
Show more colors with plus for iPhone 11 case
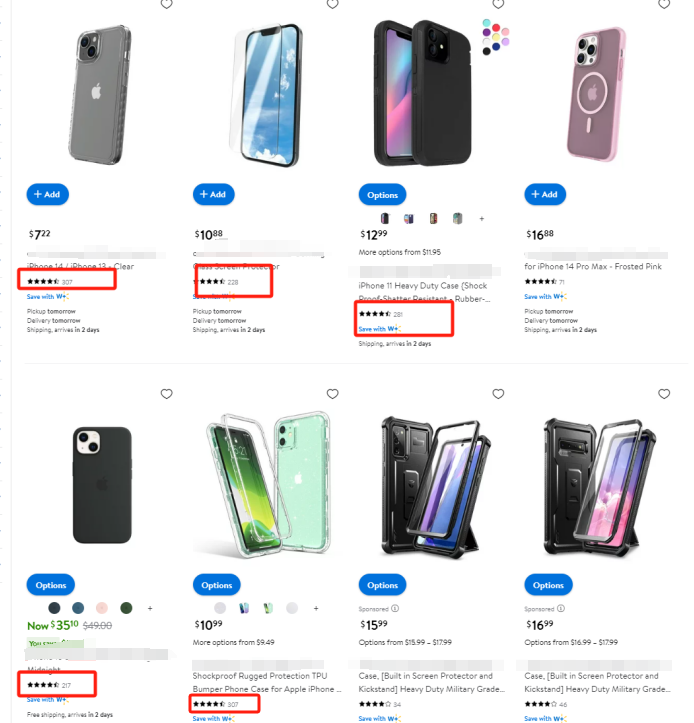pos(481,219)
